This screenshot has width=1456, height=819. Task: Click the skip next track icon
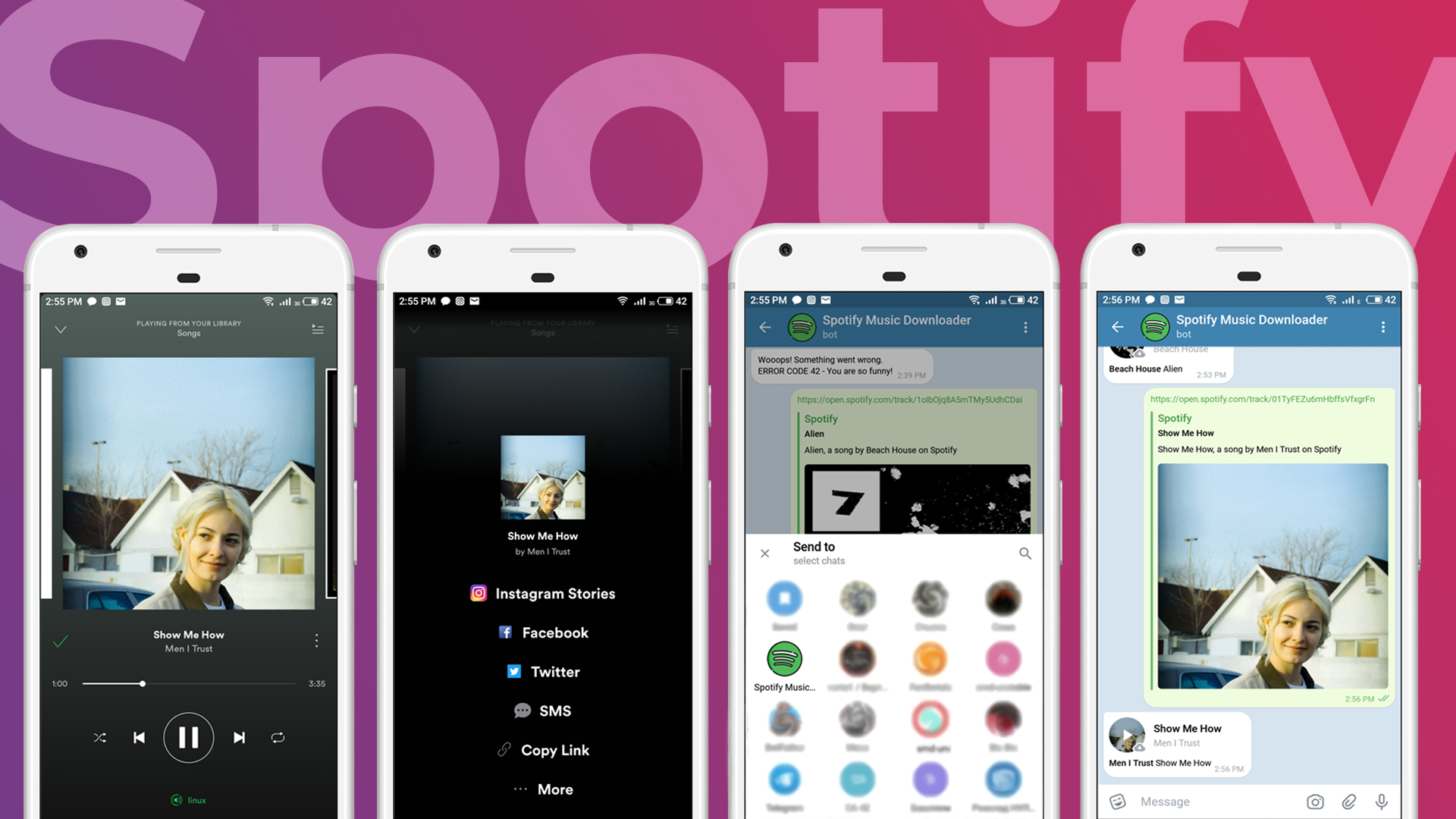239,737
